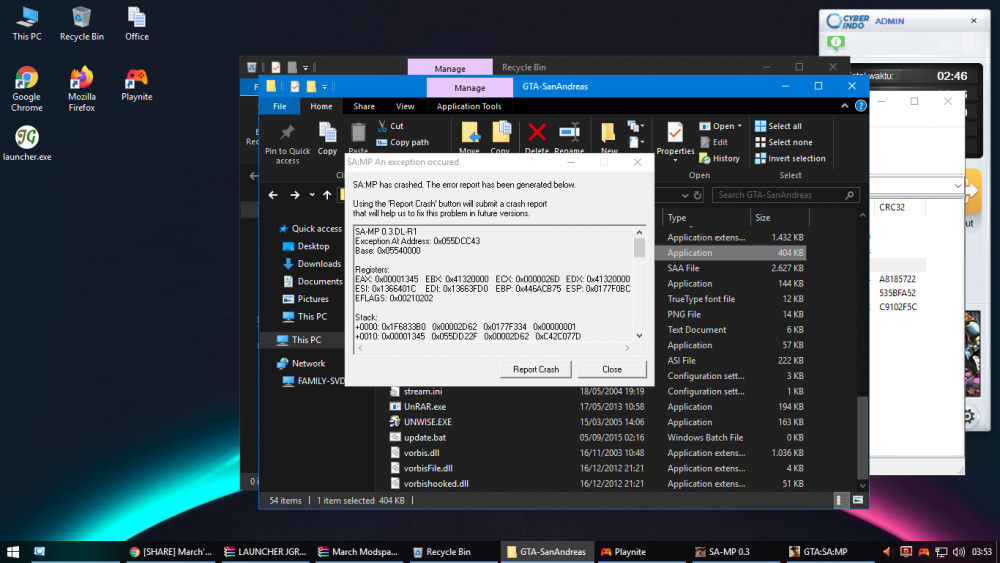Click file list vertical scrollbar
The height and width of the screenshot is (563, 1000).
pyautogui.click(x=862, y=350)
